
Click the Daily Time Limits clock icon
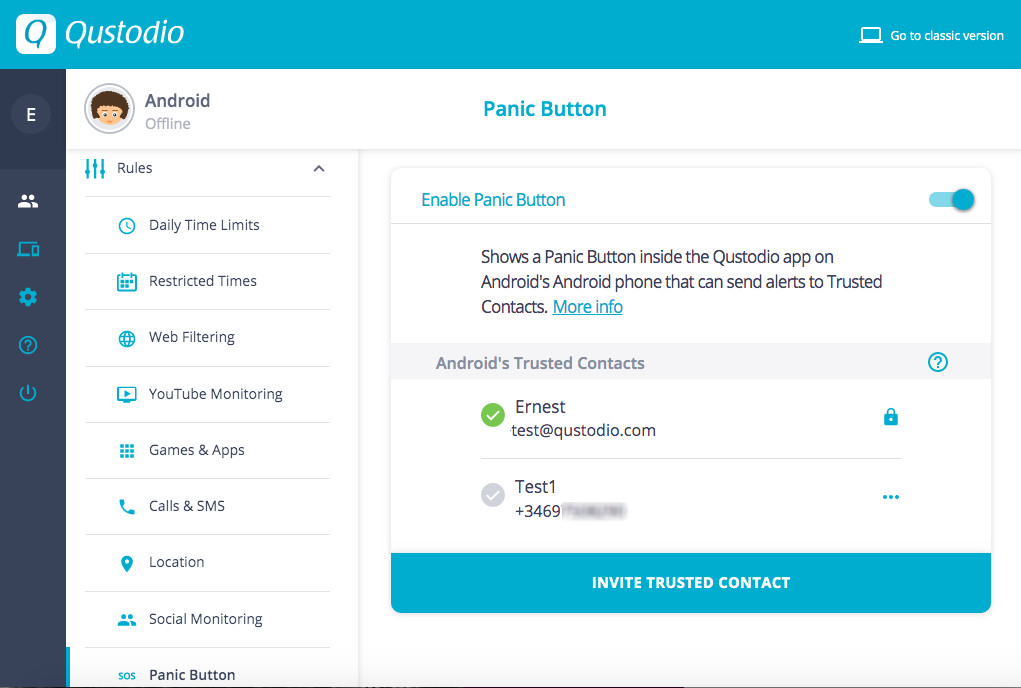pyautogui.click(x=127, y=226)
